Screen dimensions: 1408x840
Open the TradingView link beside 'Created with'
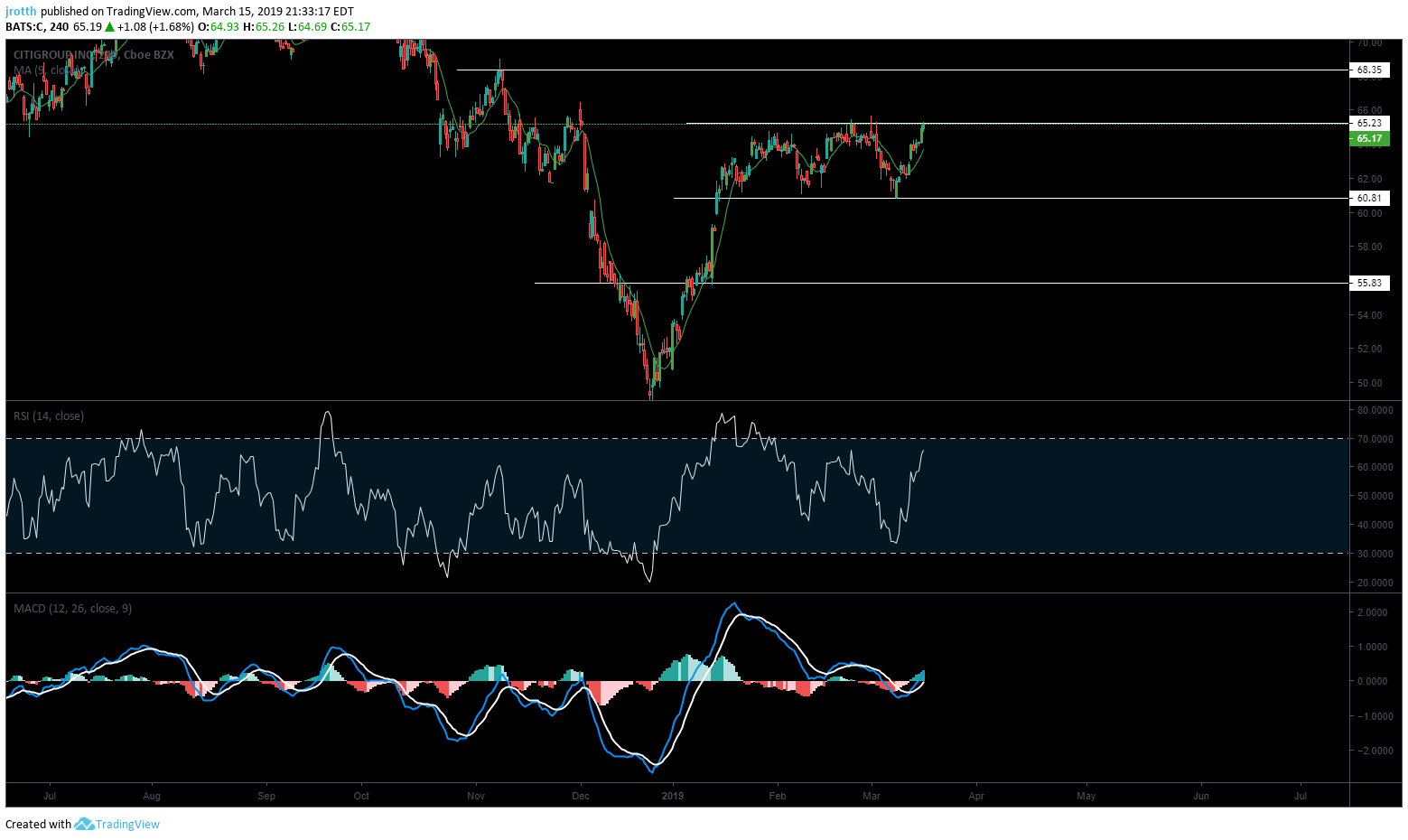(127, 824)
